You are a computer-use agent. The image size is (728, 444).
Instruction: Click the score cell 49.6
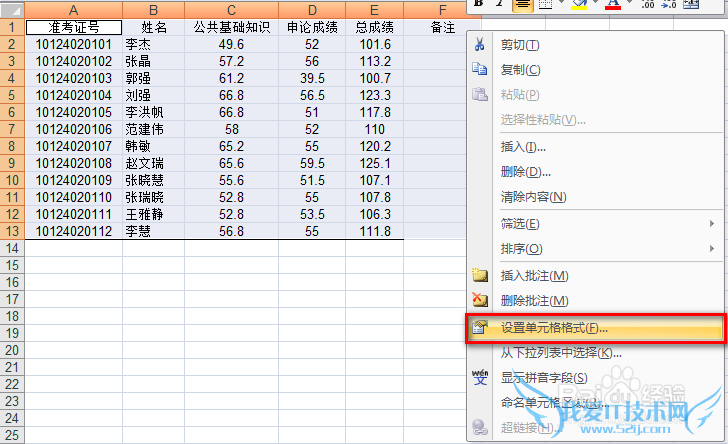point(232,45)
